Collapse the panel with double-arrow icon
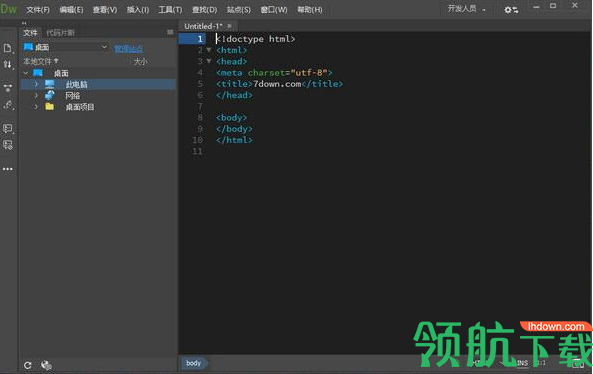 tap(24, 23)
